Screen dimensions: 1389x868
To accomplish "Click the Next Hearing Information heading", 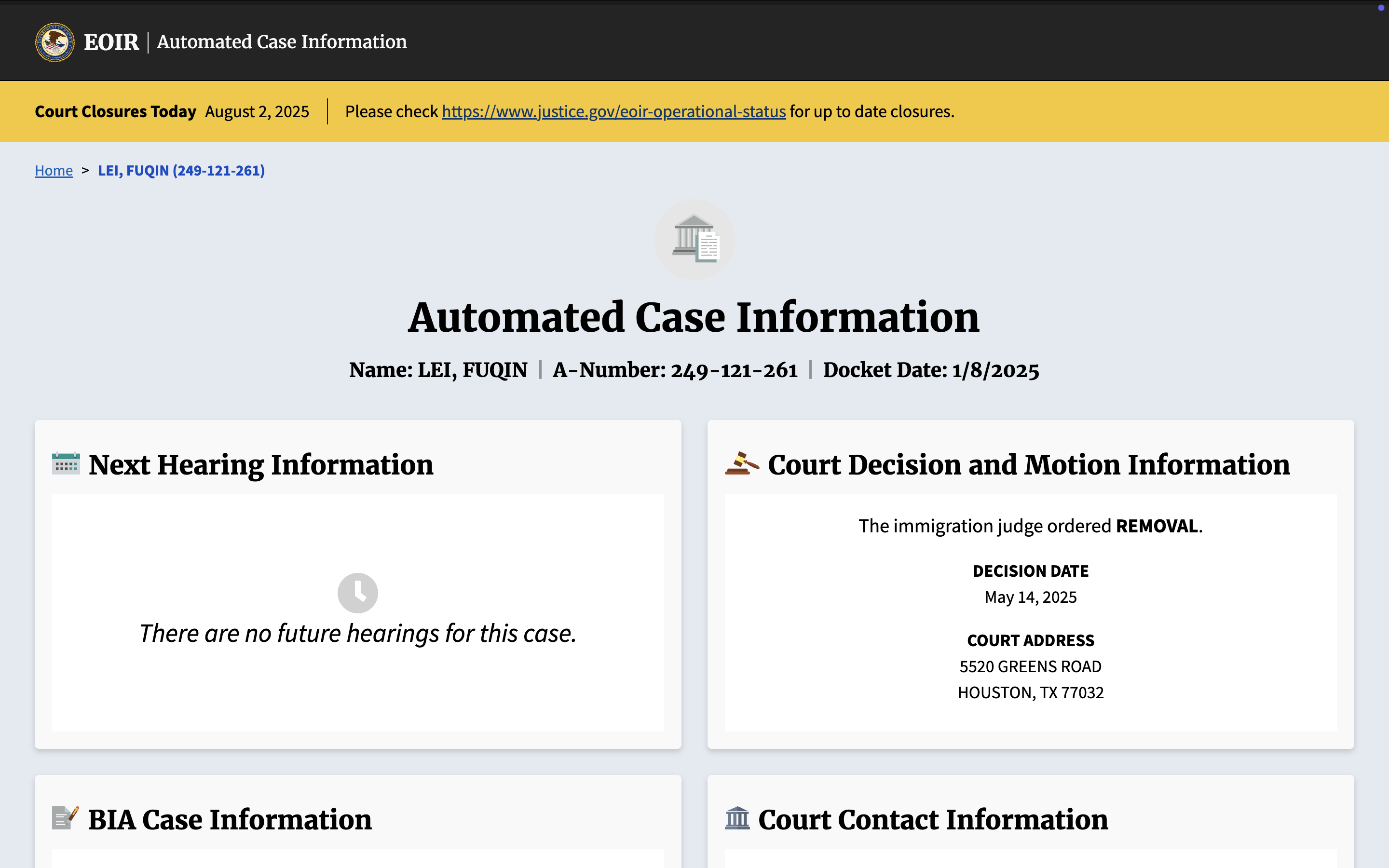I will (x=261, y=464).
